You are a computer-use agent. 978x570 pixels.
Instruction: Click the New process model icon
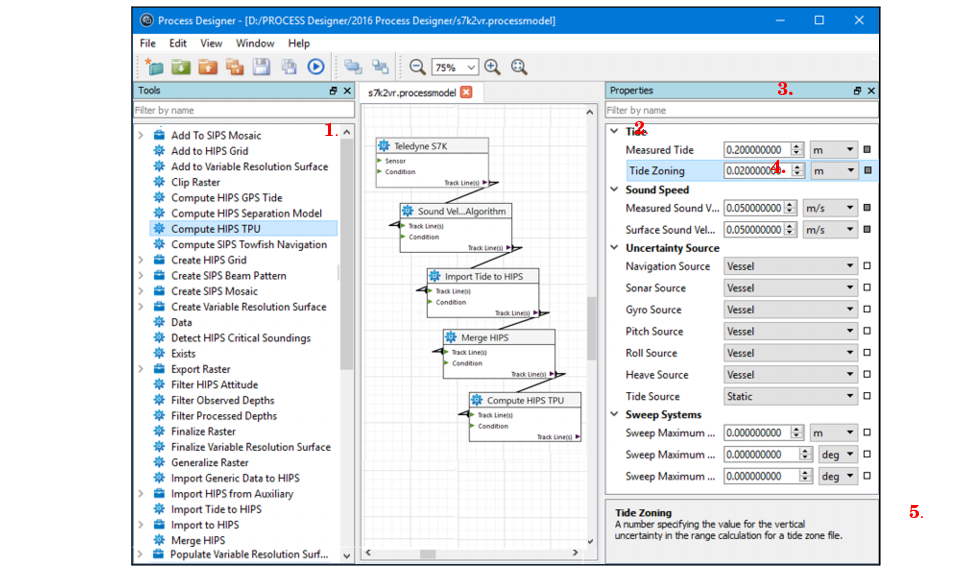point(153,67)
